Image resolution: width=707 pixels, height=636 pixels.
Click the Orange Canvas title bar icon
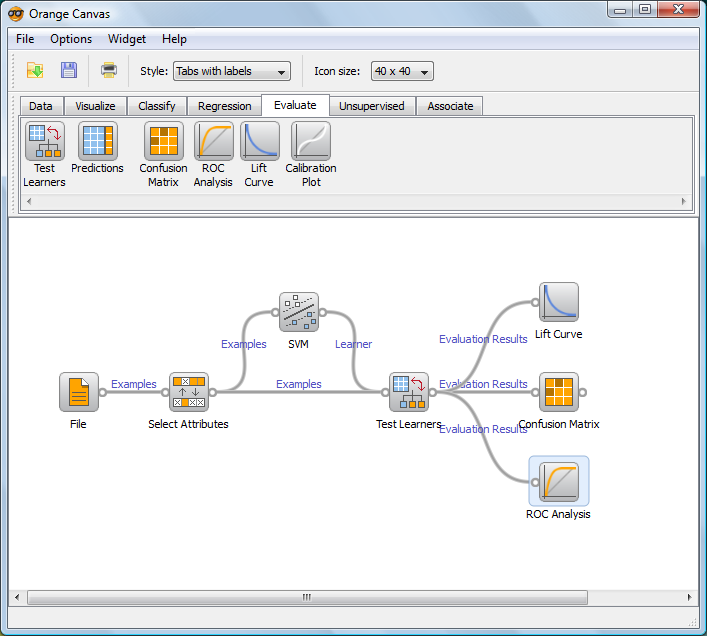coord(16,14)
